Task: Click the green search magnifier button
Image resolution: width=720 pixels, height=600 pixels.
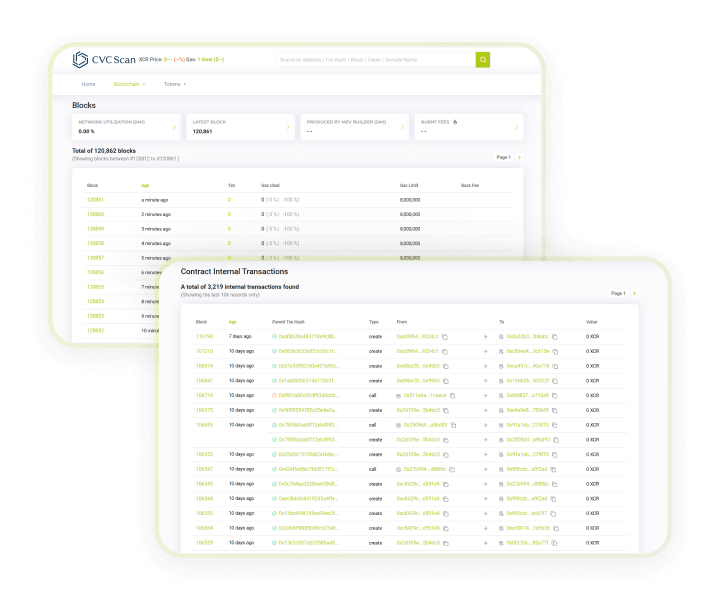Action: (483, 60)
